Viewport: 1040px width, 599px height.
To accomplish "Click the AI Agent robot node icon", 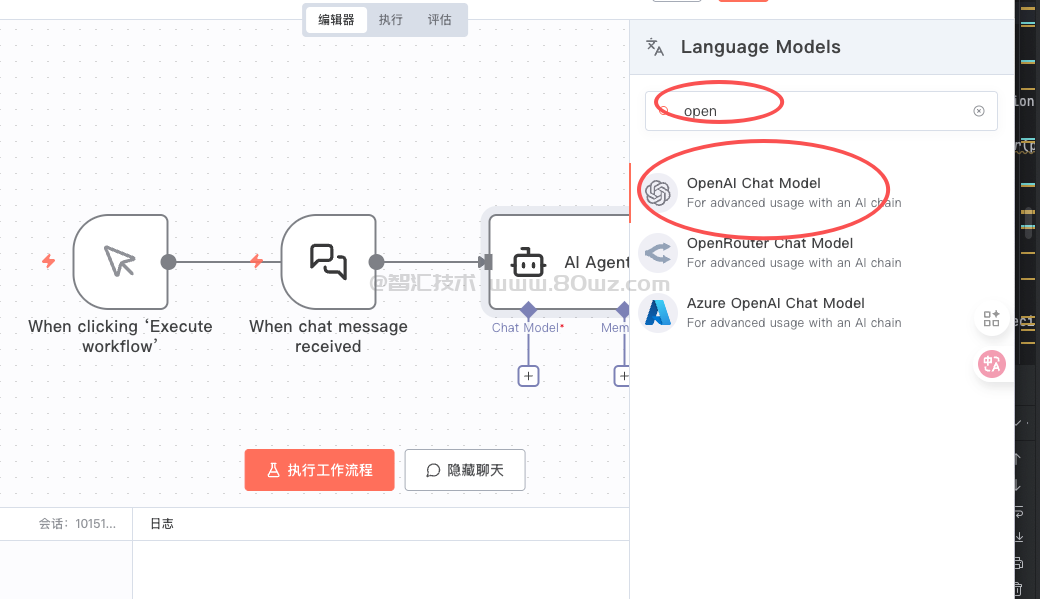I will point(528,263).
